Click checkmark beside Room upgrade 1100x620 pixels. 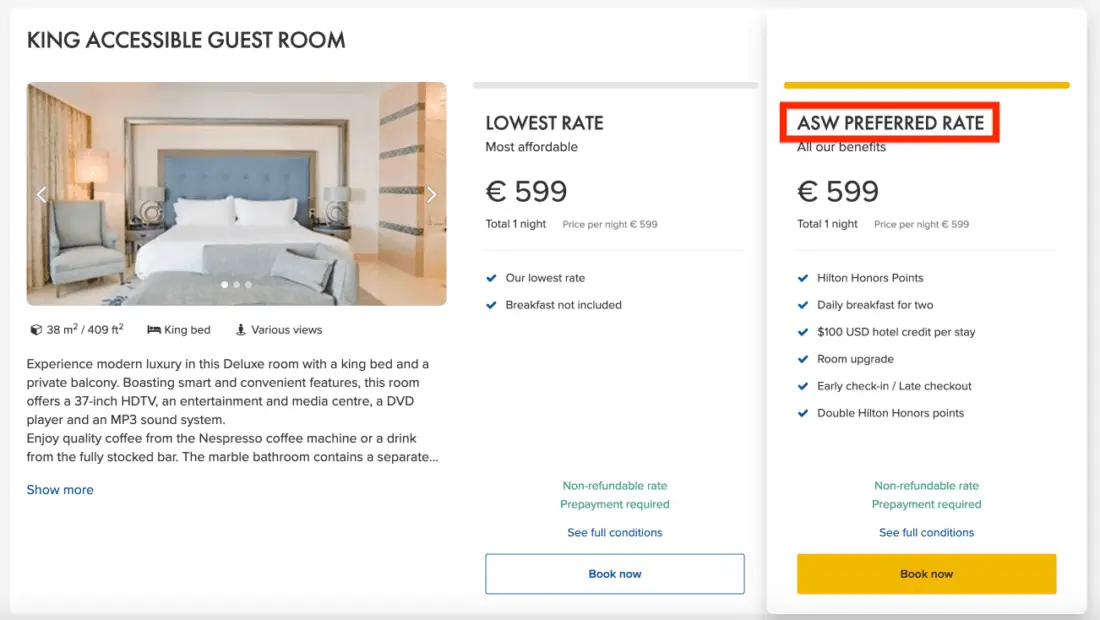click(803, 359)
